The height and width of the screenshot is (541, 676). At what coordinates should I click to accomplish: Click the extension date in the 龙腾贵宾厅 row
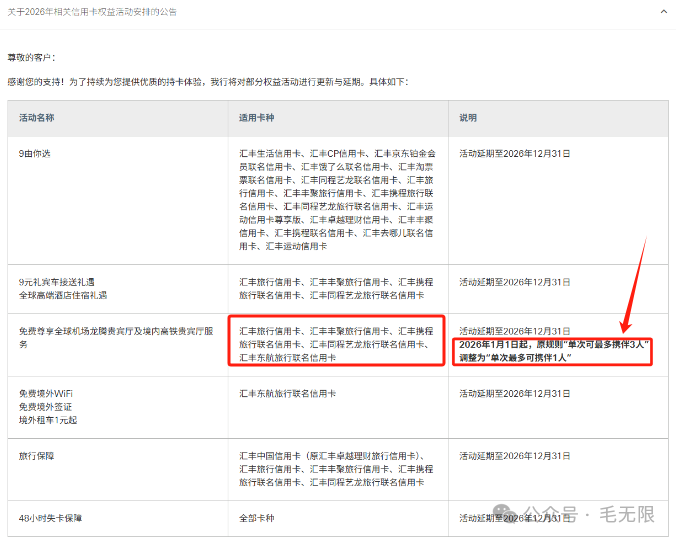[515, 331]
